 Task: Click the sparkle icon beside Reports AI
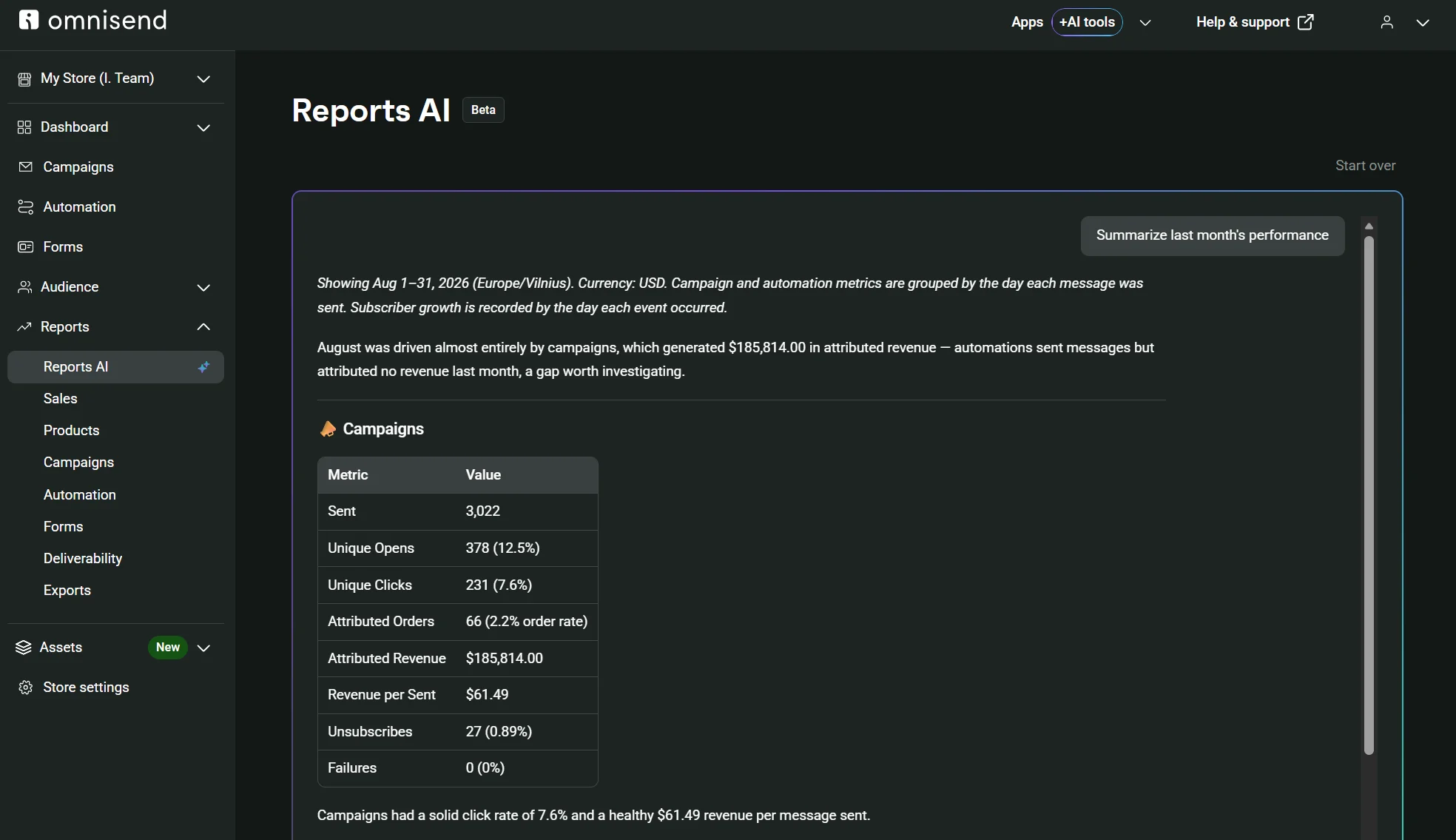click(x=203, y=367)
